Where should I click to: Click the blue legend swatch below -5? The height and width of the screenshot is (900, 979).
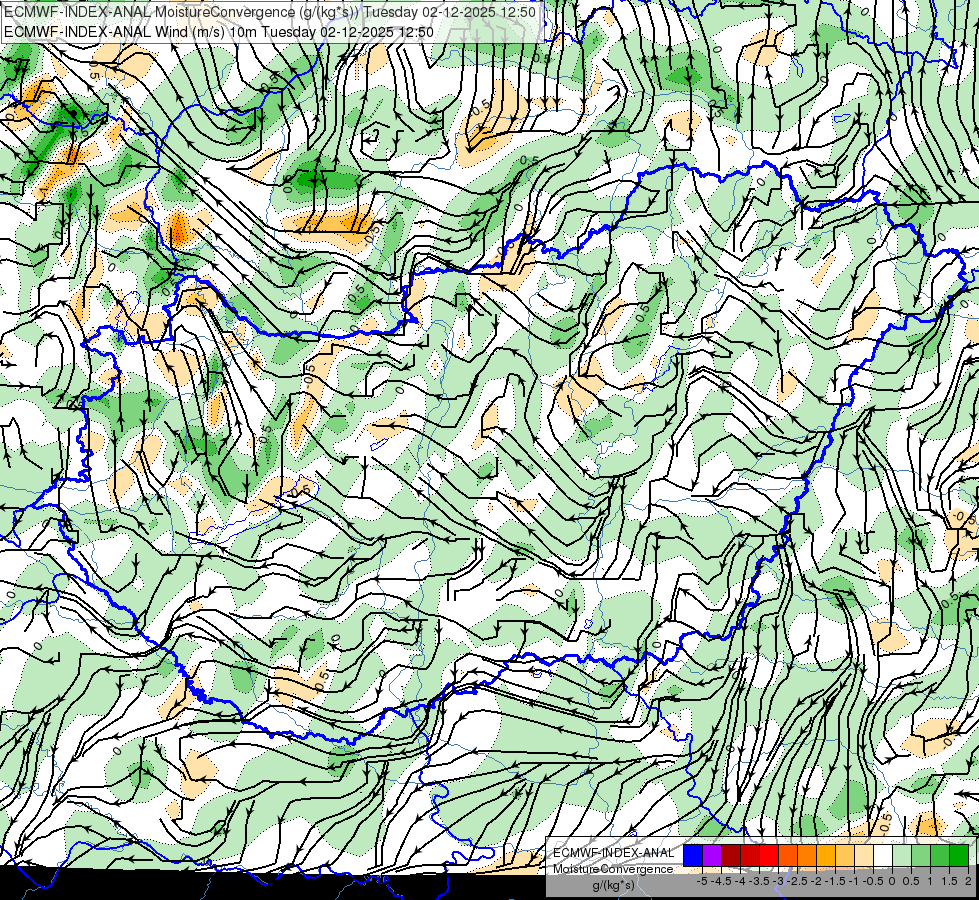[x=692, y=855]
